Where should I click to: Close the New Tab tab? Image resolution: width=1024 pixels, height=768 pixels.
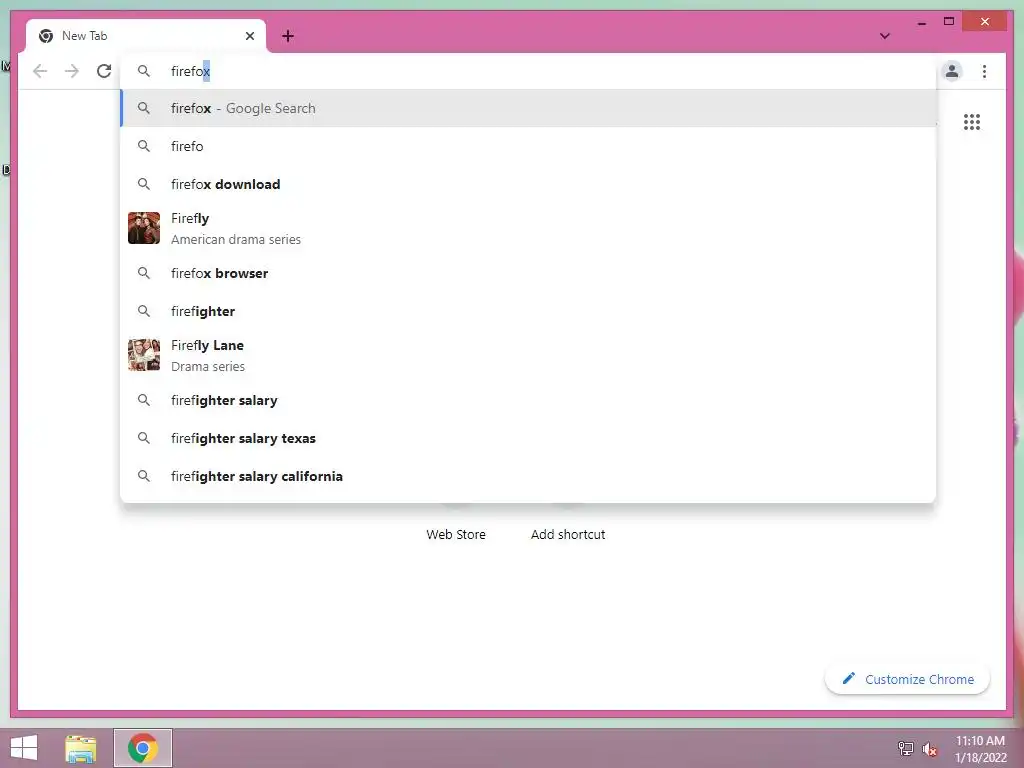tap(249, 36)
